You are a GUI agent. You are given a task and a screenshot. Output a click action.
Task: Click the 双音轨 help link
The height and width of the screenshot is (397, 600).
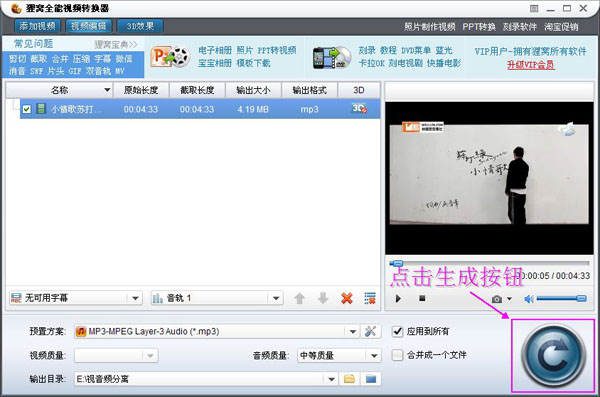click(x=98, y=71)
